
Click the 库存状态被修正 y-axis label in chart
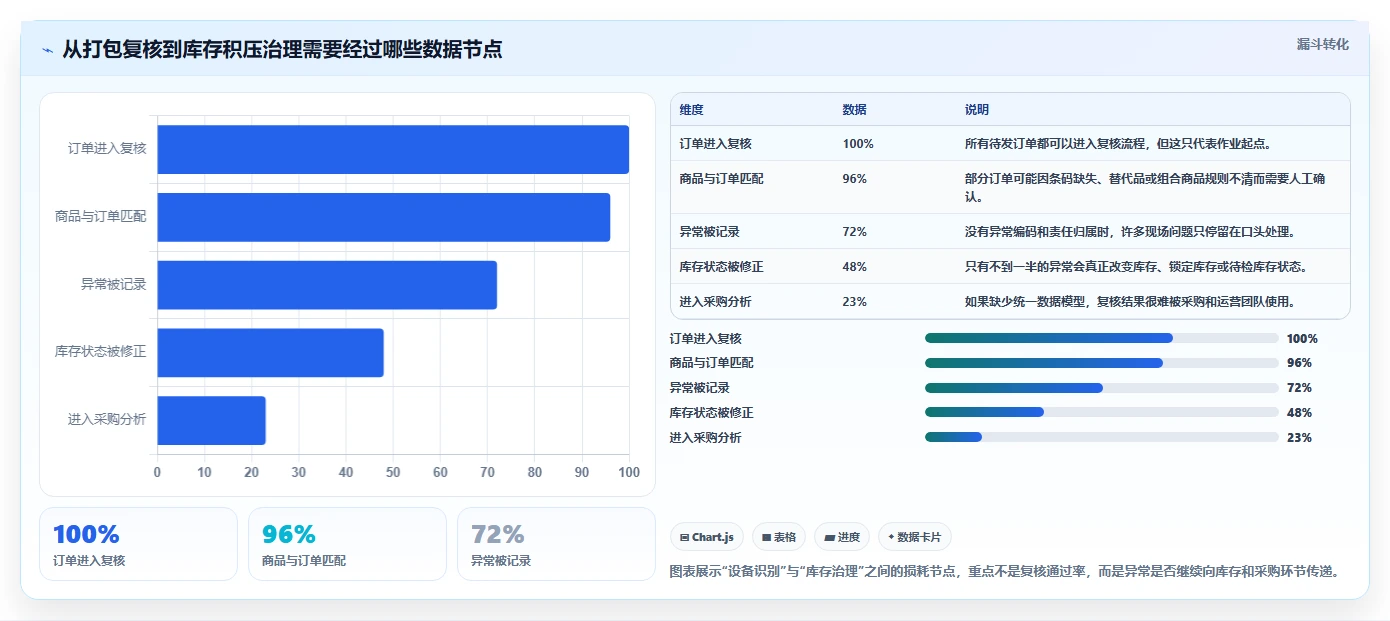click(101, 352)
